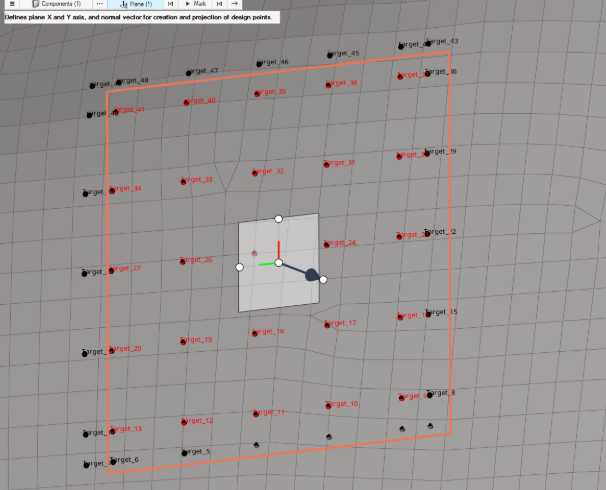606x490 pixels.
Task: Reset the Mark selection with its reset icon
Action: coord(220,4)
